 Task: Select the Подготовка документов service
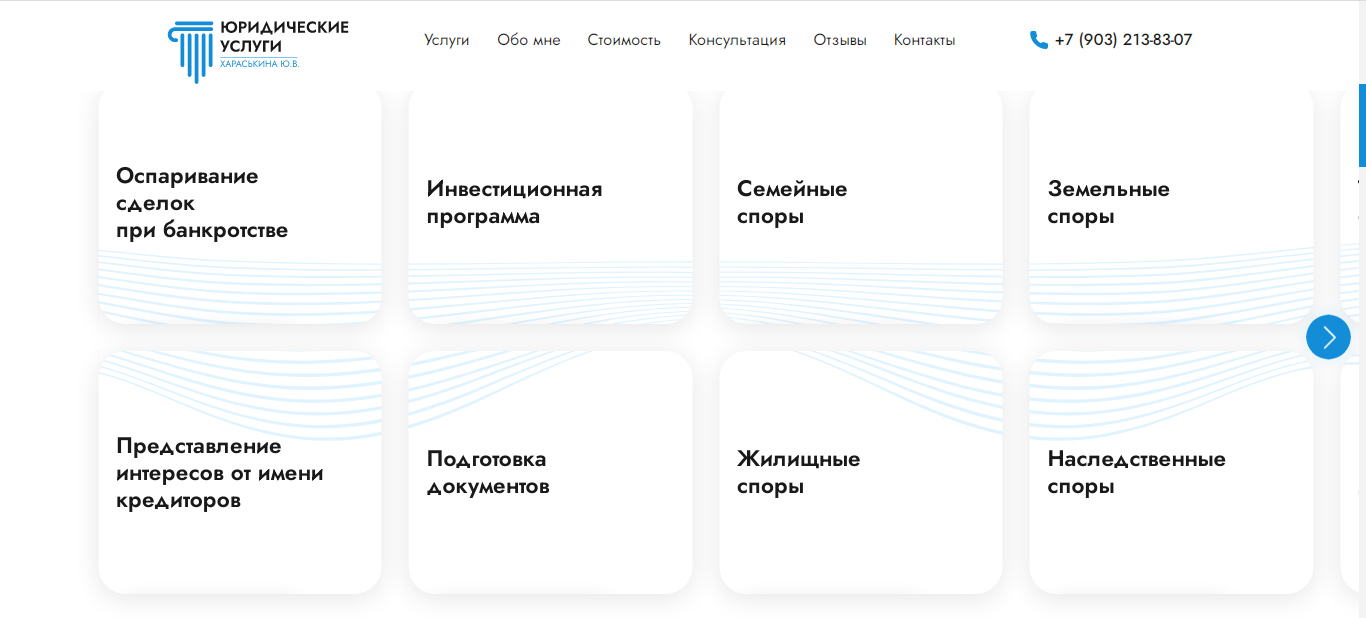pos(549,472)
